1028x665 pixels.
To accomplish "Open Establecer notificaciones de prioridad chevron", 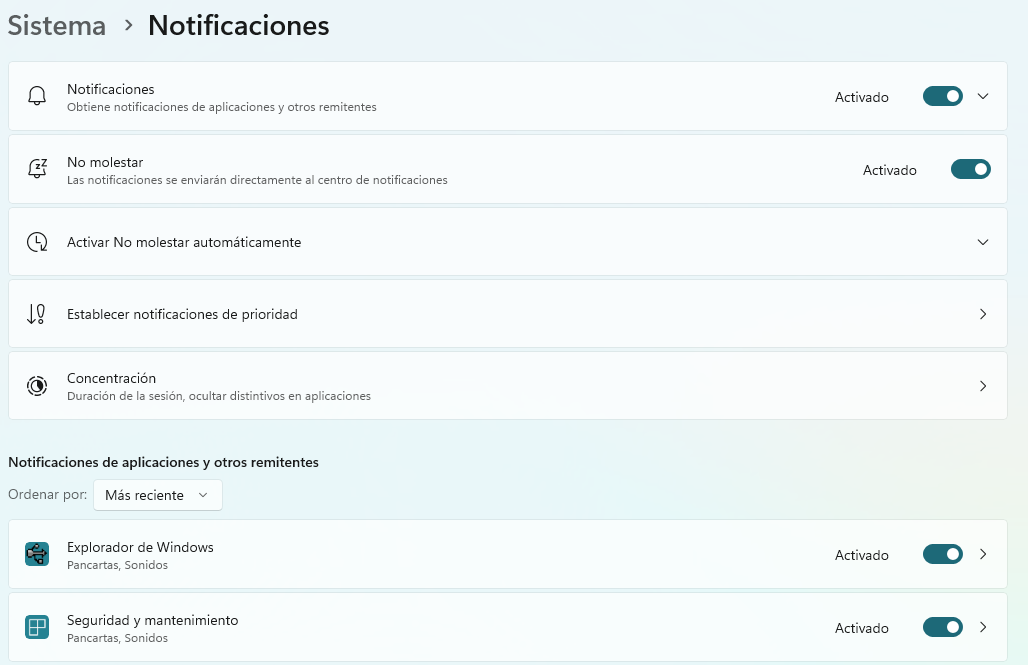I will click(983, 314).
